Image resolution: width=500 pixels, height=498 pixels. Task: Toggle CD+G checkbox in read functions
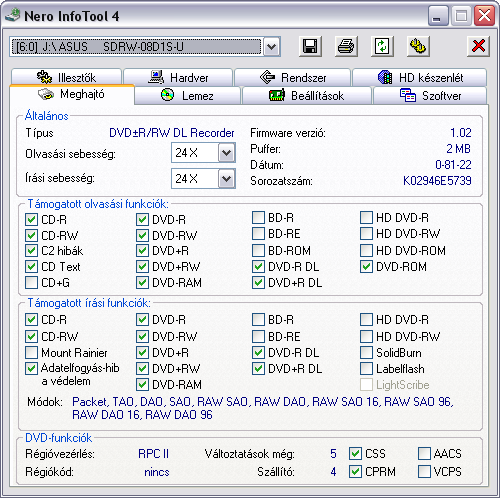(31, 283)
